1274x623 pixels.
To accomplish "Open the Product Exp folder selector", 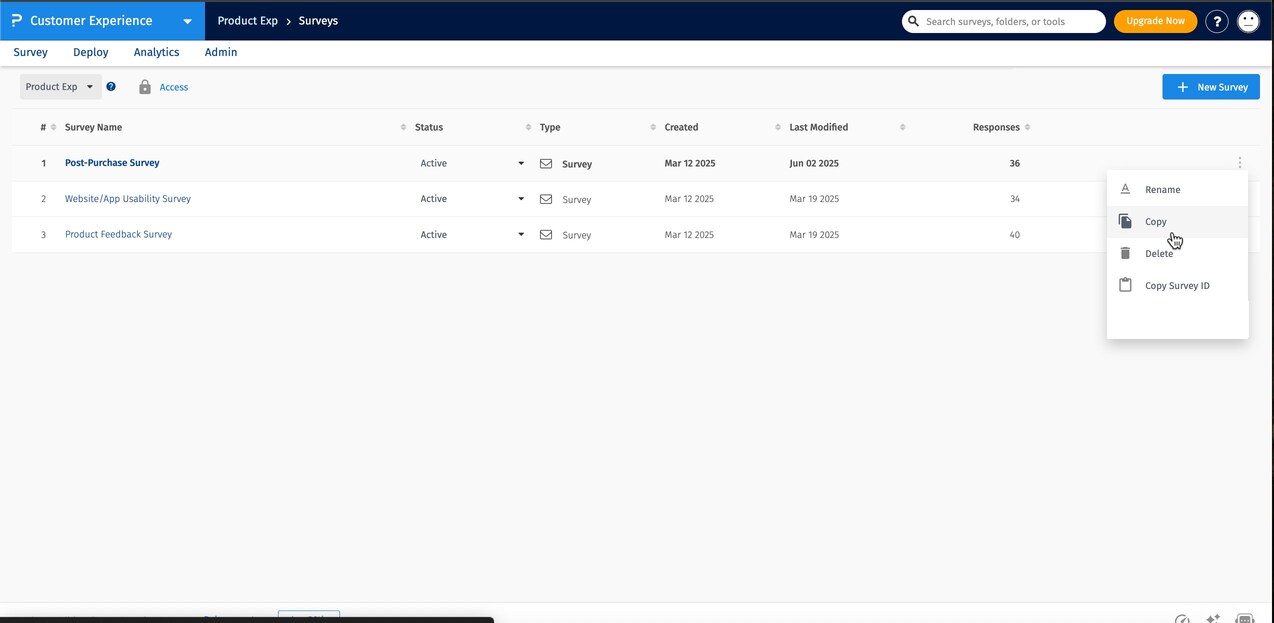I will 59,86.
